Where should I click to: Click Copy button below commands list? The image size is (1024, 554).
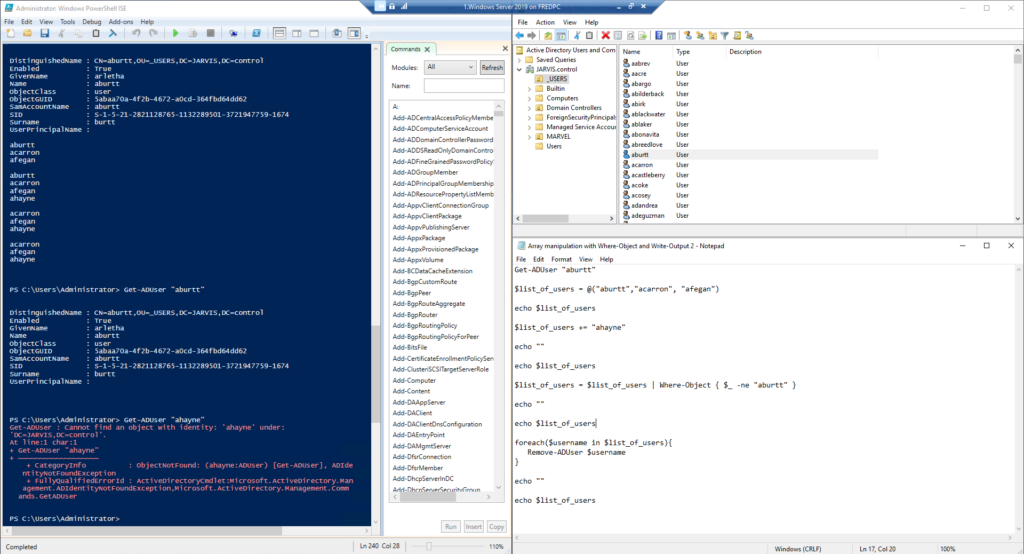tap(496, 527)
